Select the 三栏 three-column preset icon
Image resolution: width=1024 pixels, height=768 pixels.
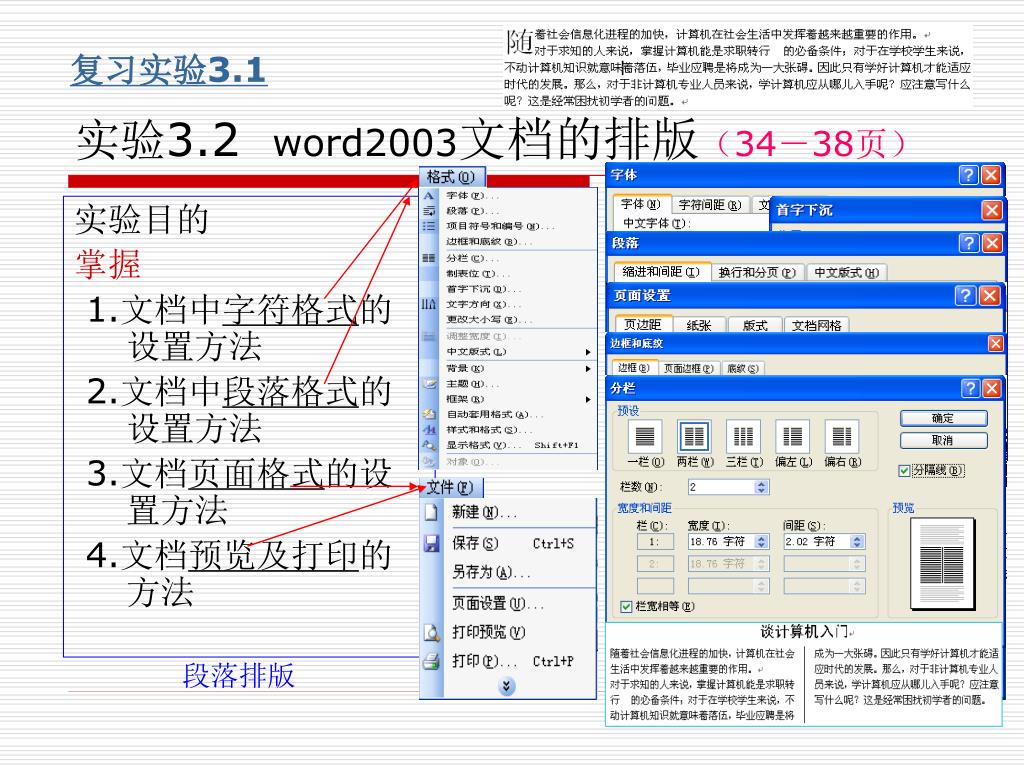pos(743,436)
